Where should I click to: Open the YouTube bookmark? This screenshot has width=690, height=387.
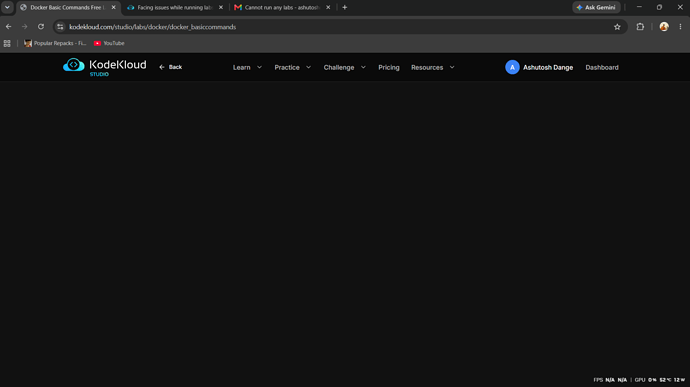coord(109,43)
